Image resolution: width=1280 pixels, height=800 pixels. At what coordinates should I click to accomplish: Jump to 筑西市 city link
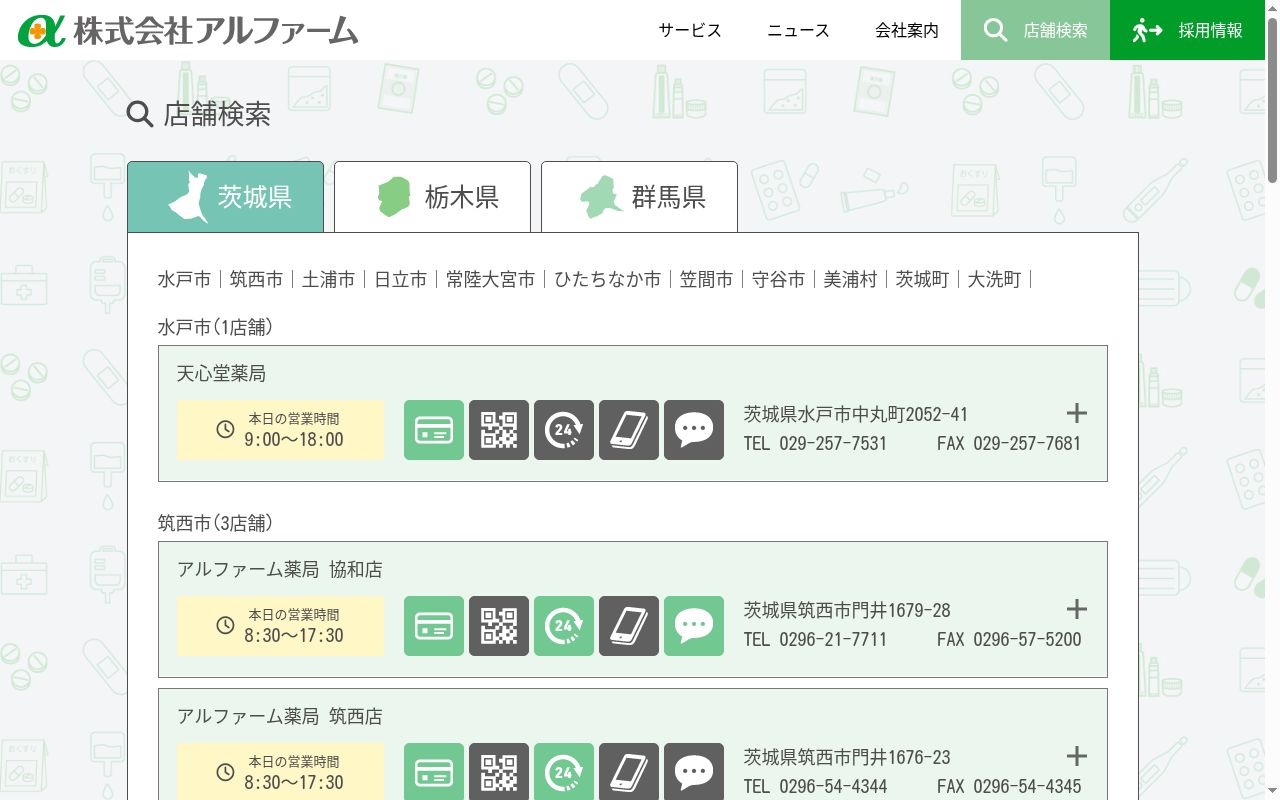[256, 280]
